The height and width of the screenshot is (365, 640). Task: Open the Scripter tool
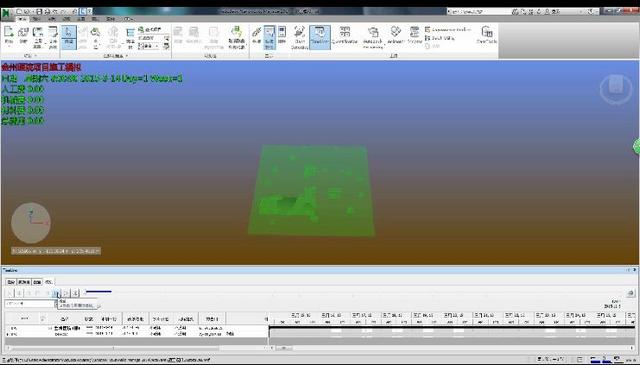tap(414, 36)
